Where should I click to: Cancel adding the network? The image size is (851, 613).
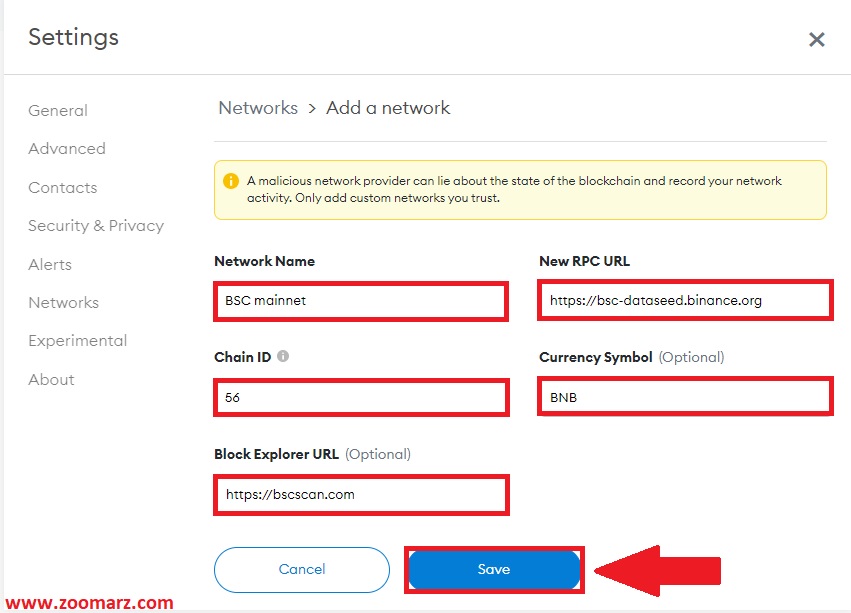[302, 570]
